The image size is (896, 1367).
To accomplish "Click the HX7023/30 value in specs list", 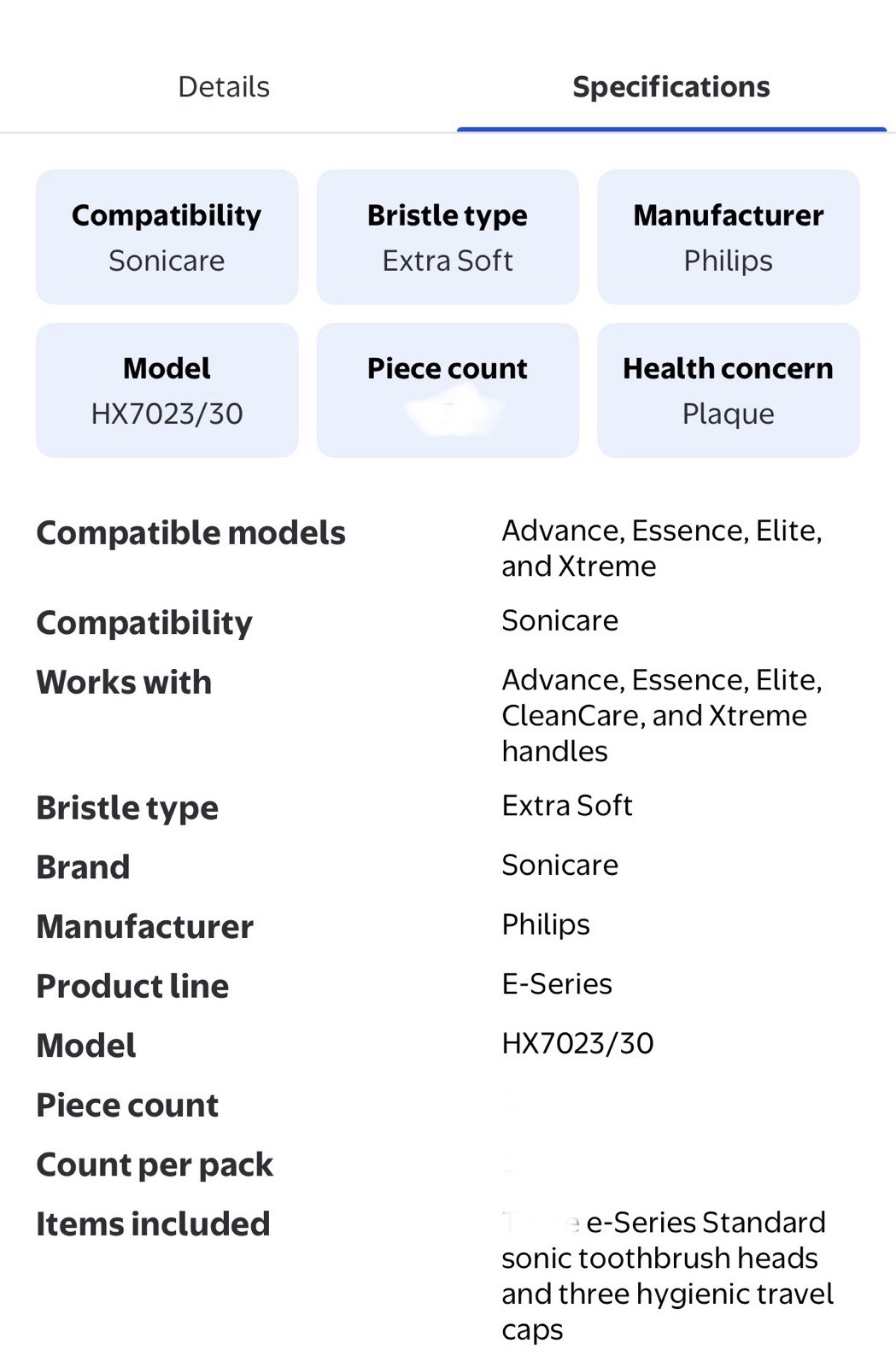I will (x=577, y=1043).
